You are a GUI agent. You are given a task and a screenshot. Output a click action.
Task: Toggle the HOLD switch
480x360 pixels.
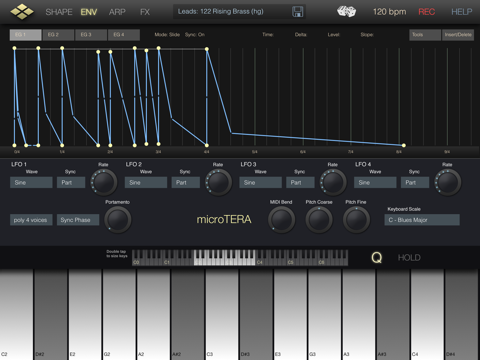click(409, 257)
